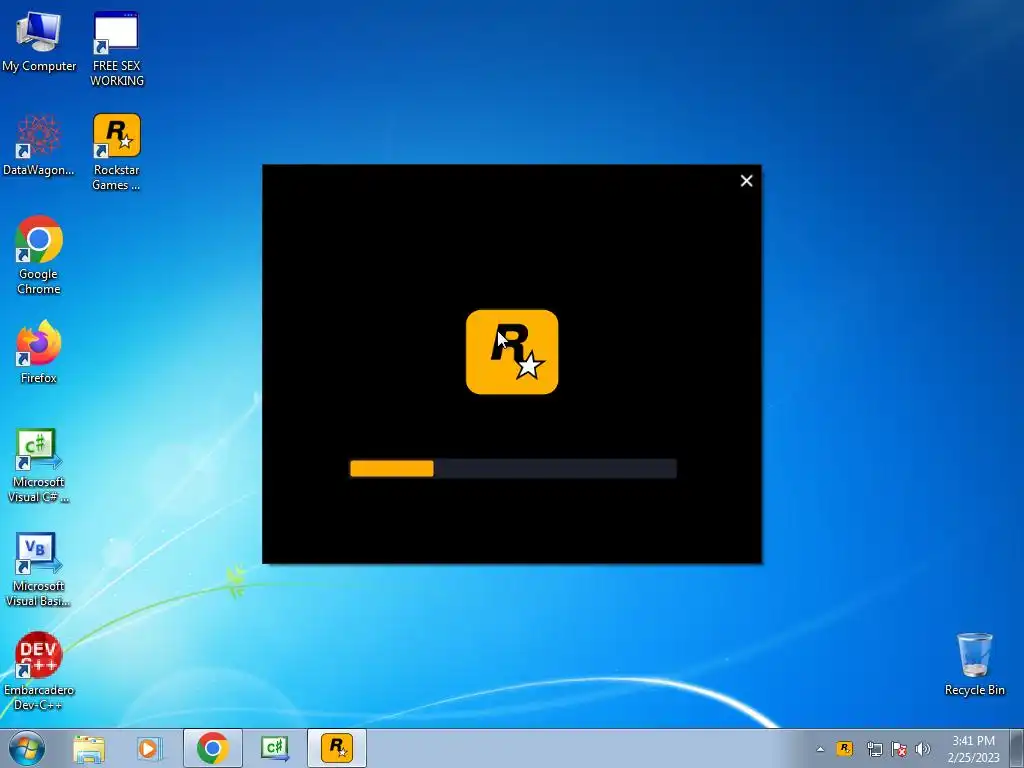Launch Windows Media Player from the taskbar
The width and height of the screenshot is (1024, 768).
pos(149,748)
